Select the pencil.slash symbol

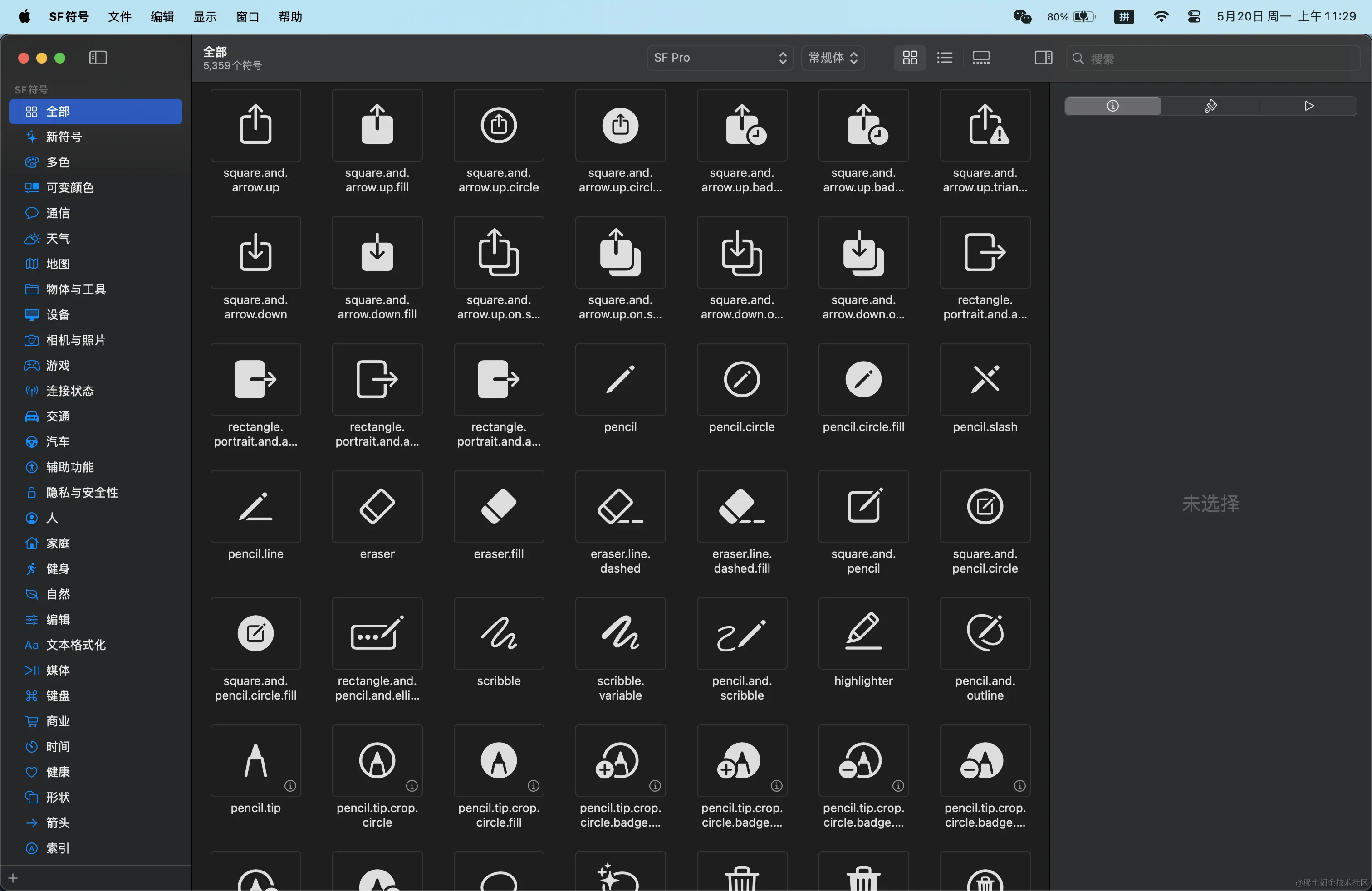point(985,379)
